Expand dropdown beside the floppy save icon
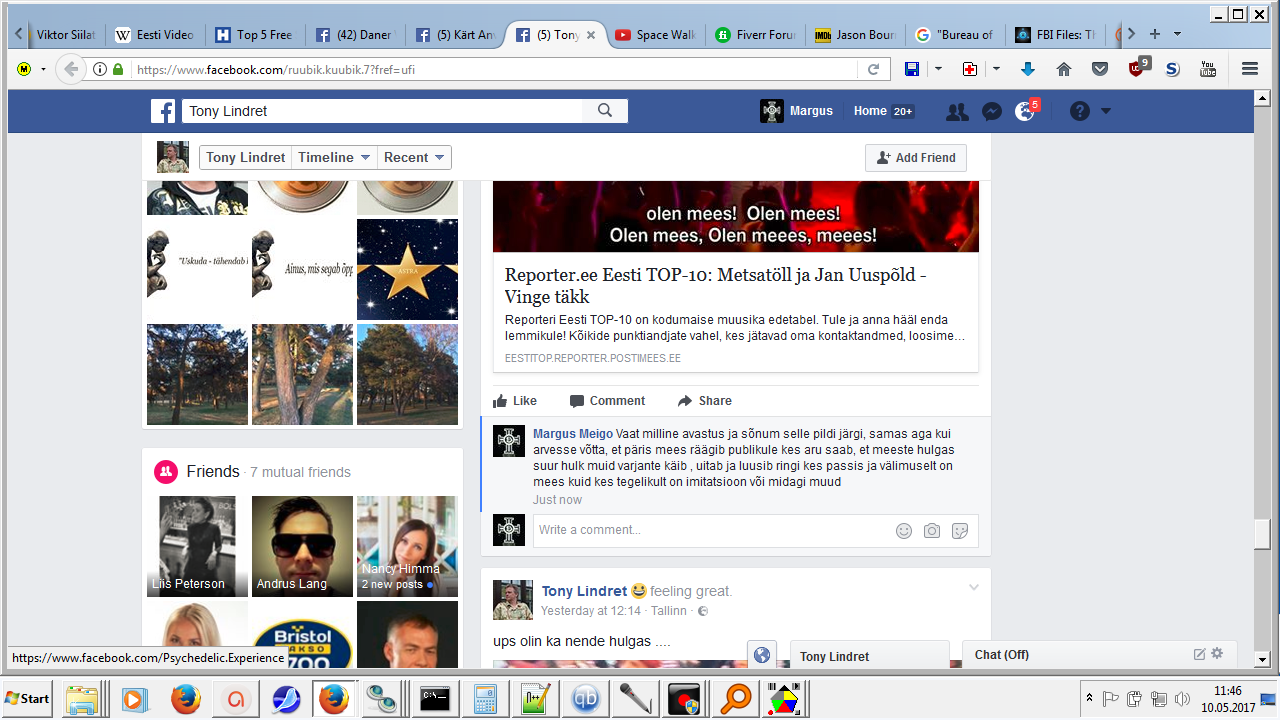 coord(938,69)
